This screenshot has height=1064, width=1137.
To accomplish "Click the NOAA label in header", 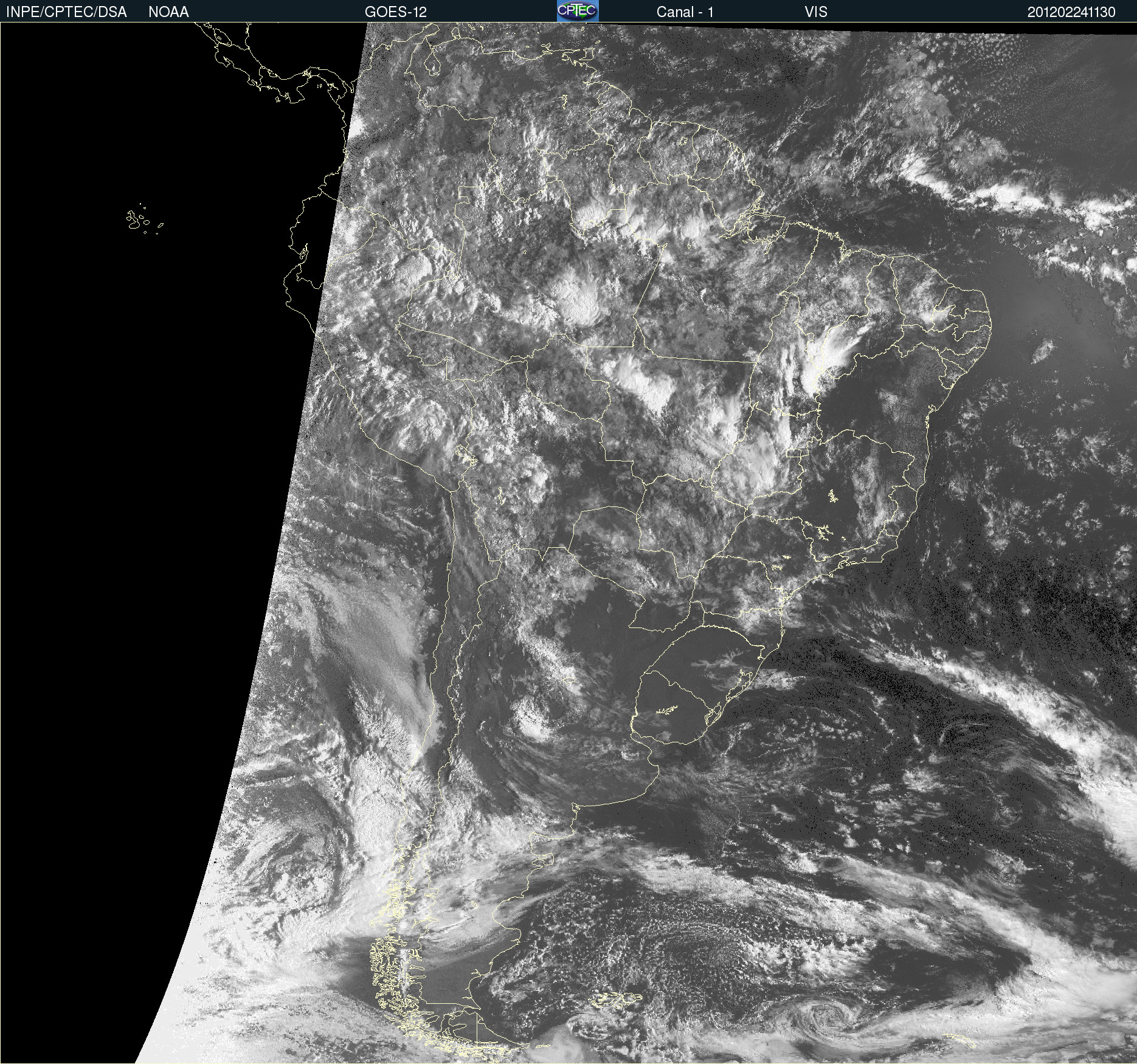I will [168, 12].
